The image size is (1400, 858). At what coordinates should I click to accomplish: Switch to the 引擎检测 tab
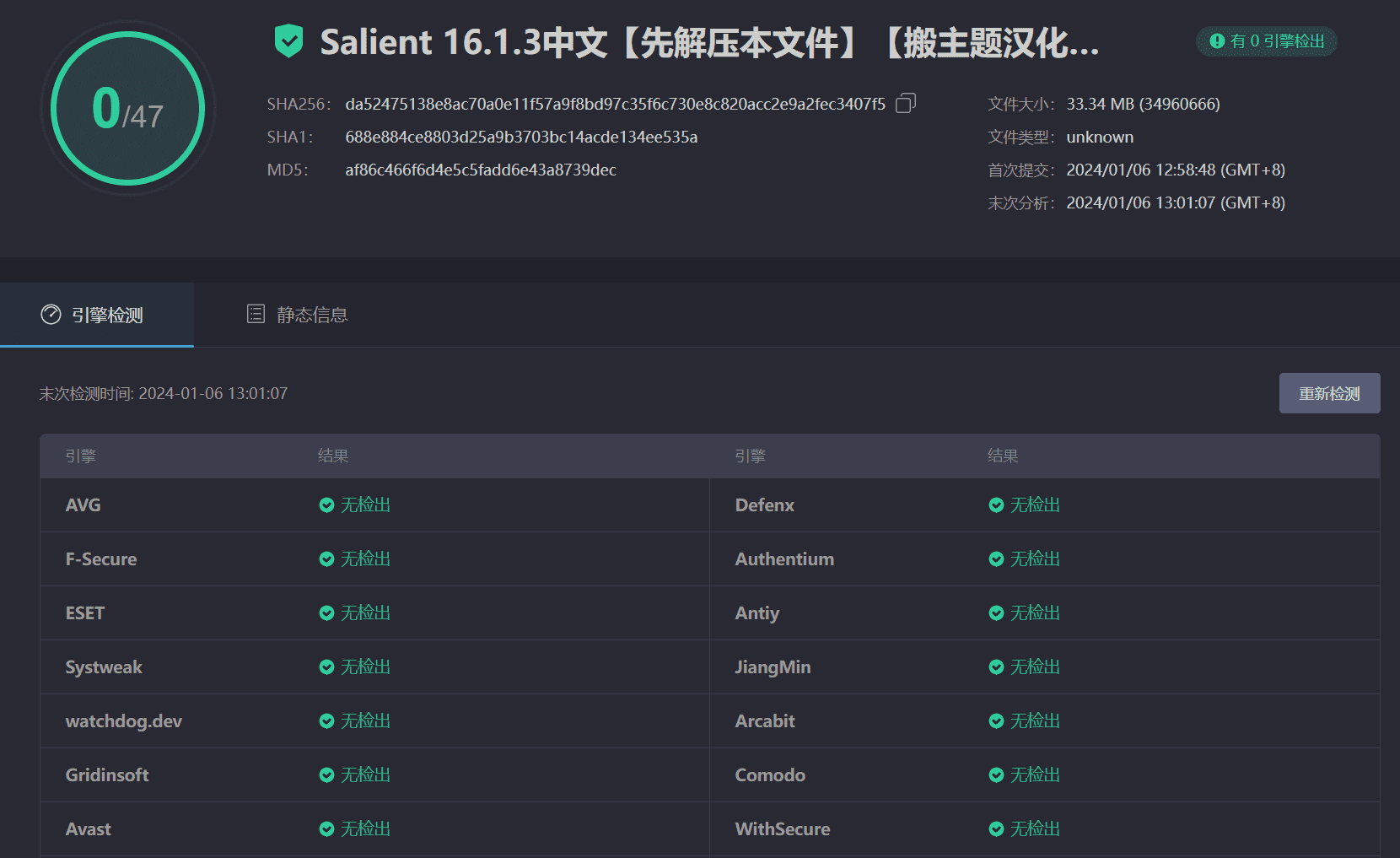97,315
